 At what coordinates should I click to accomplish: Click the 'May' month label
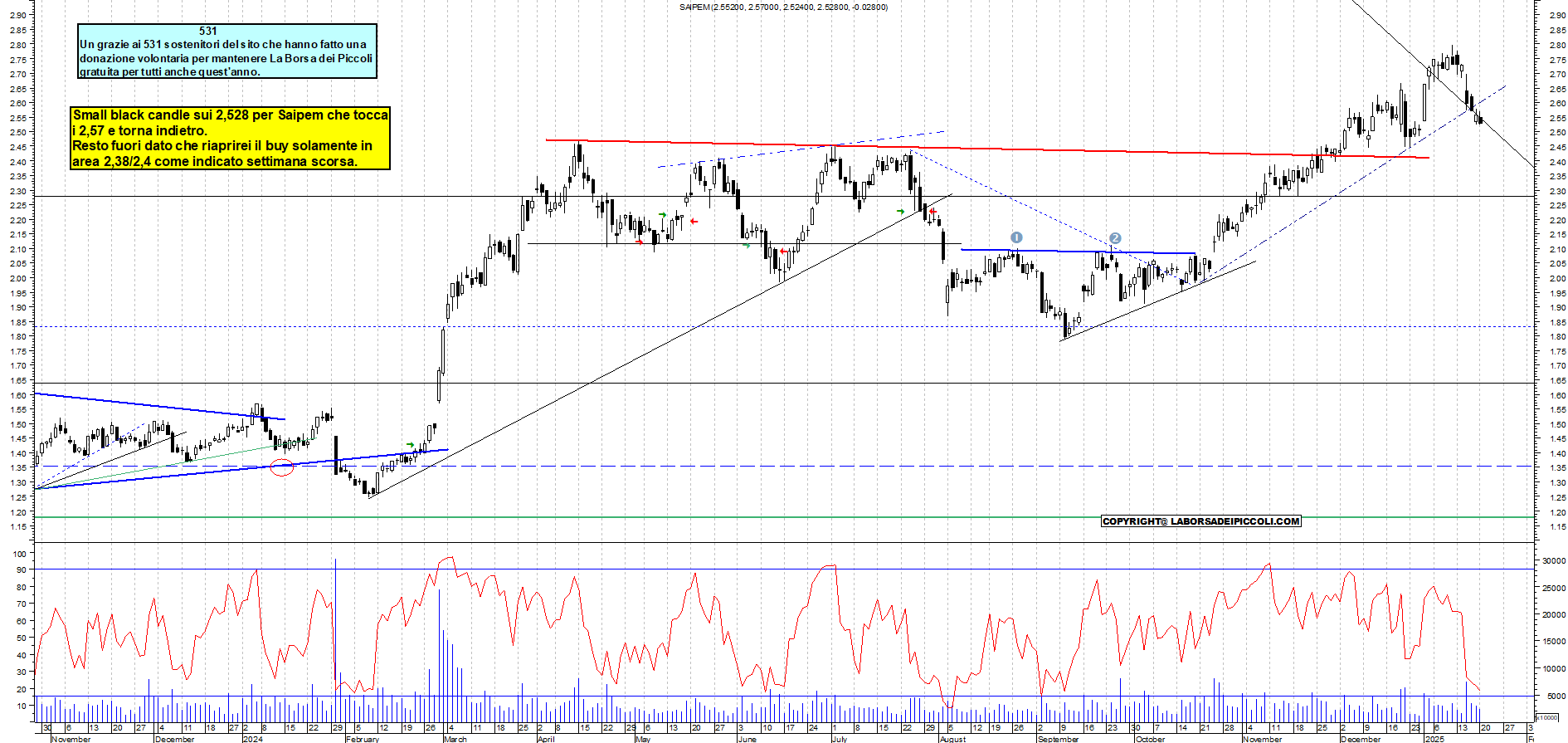(x=643, y=739)
